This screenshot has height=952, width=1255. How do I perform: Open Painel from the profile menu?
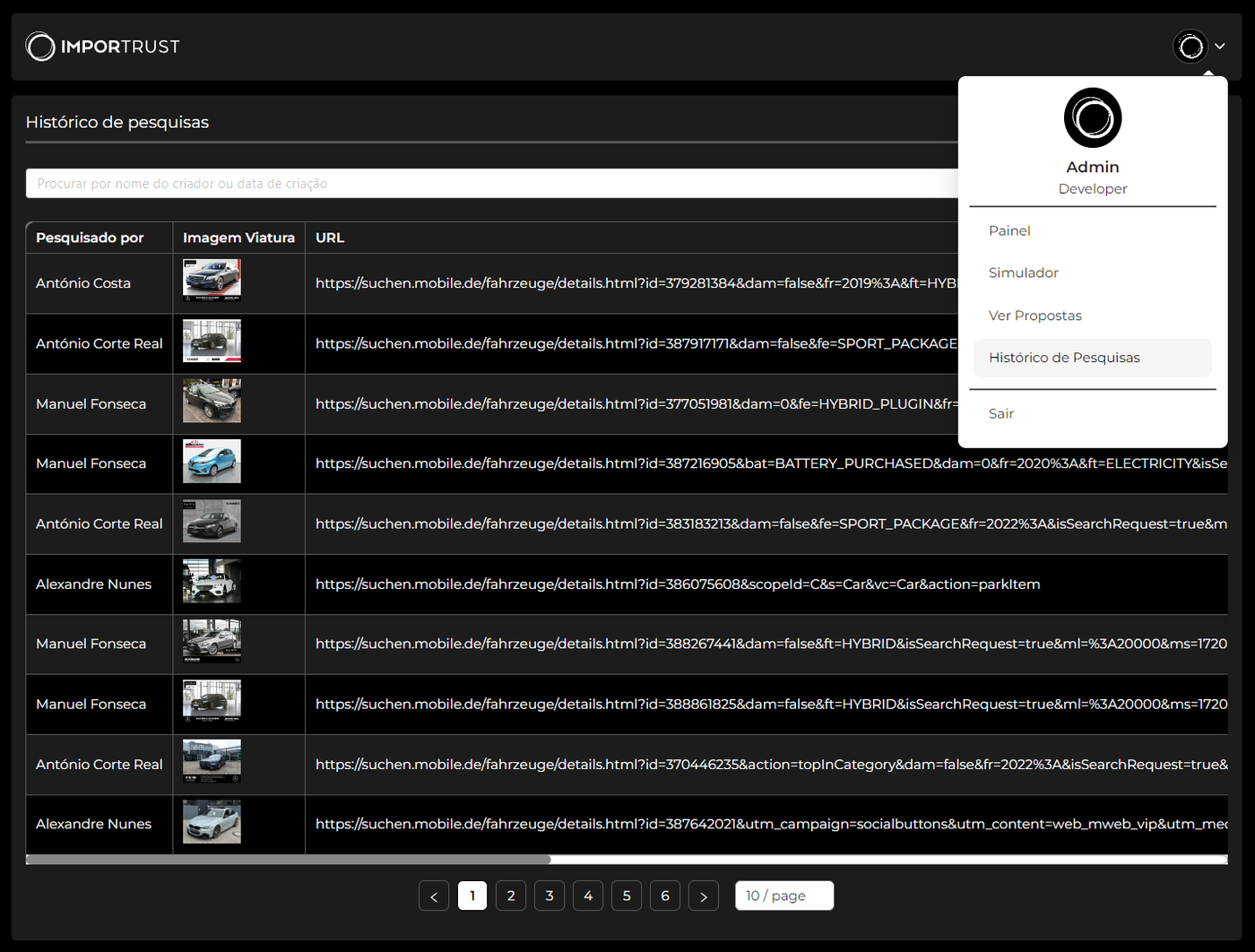1009,230
